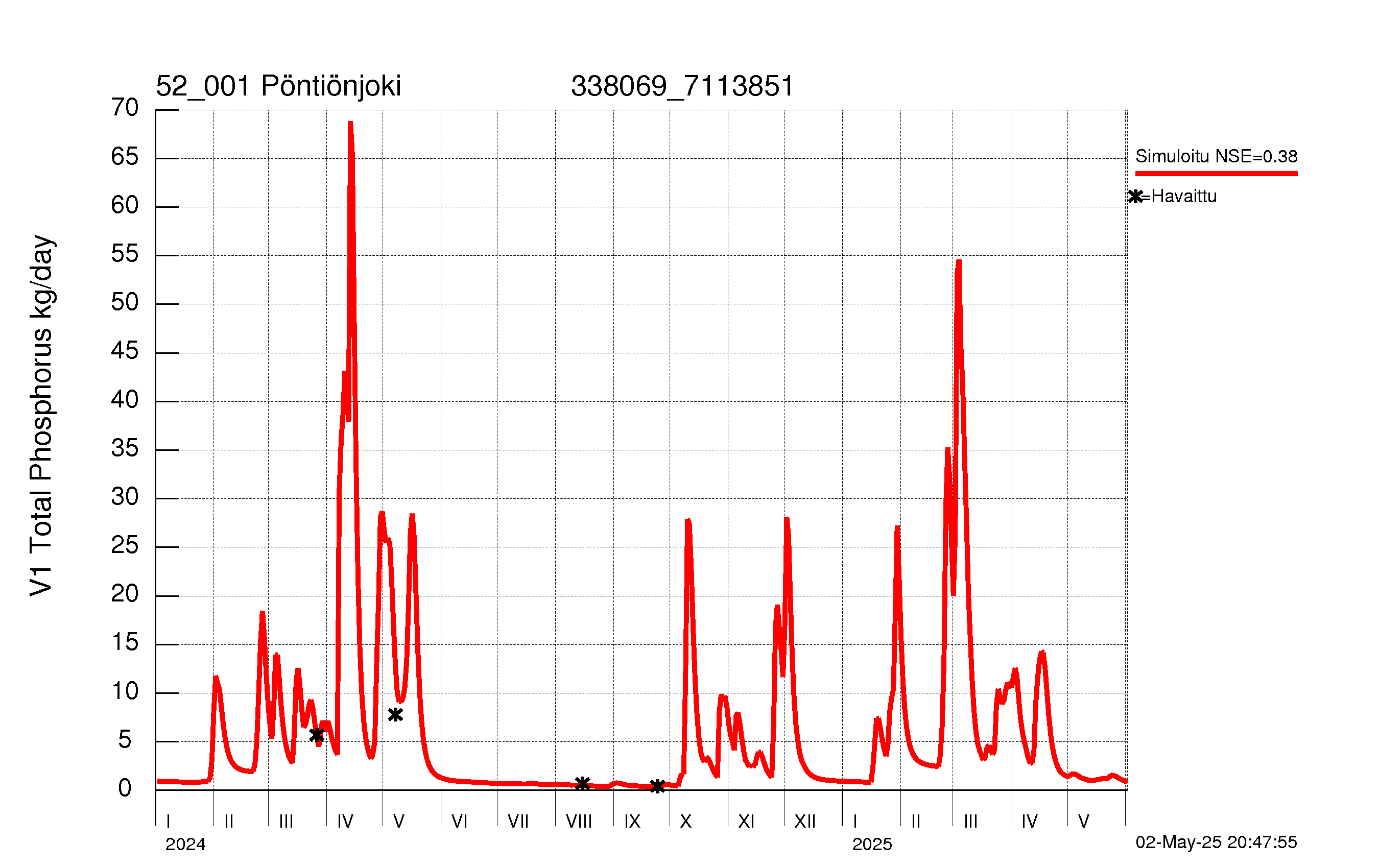Click the y-axis label 'V1 Total Phosphorus kg/day'
The image size is (1379, 868).
42,416
